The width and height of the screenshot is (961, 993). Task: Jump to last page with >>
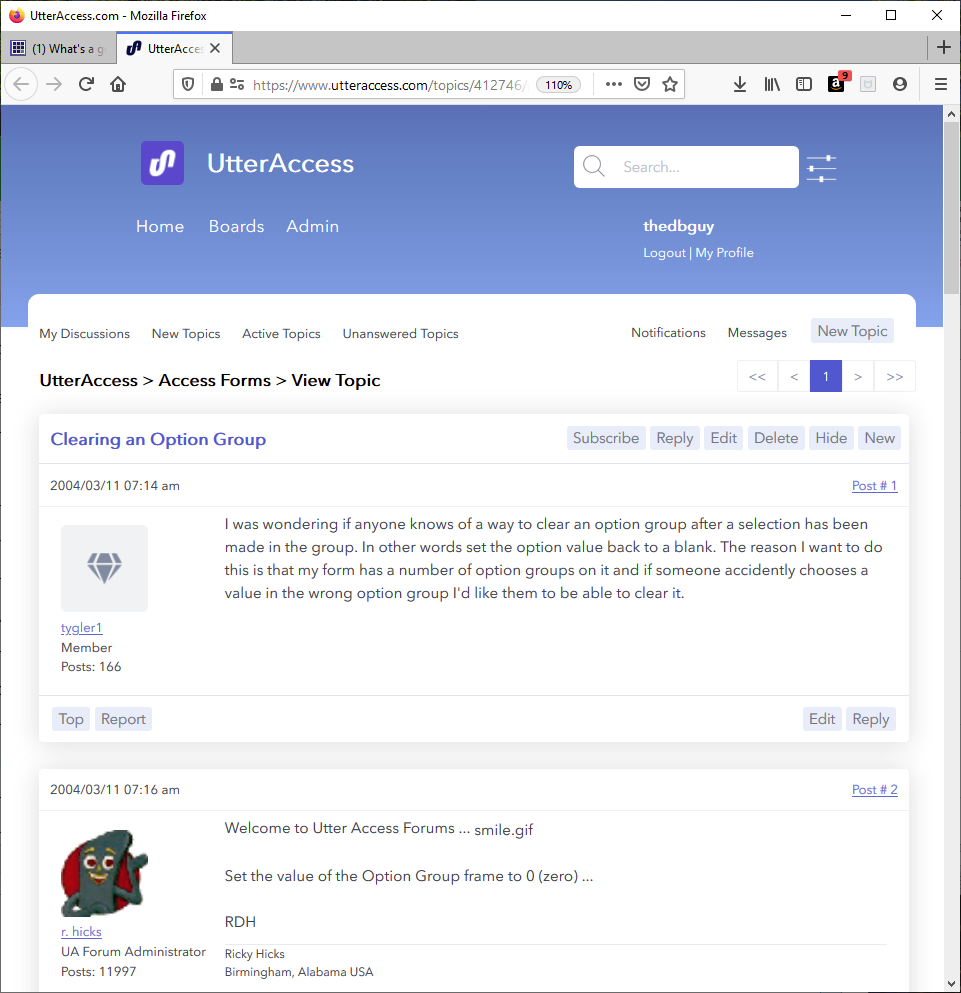click(894, 376)
